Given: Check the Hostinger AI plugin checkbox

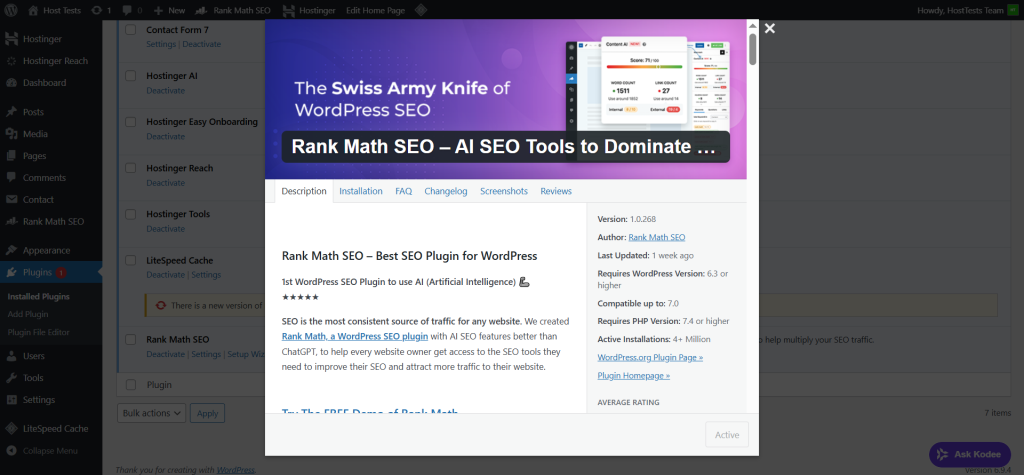Looking at the screenshot, I should click(130, 75).
